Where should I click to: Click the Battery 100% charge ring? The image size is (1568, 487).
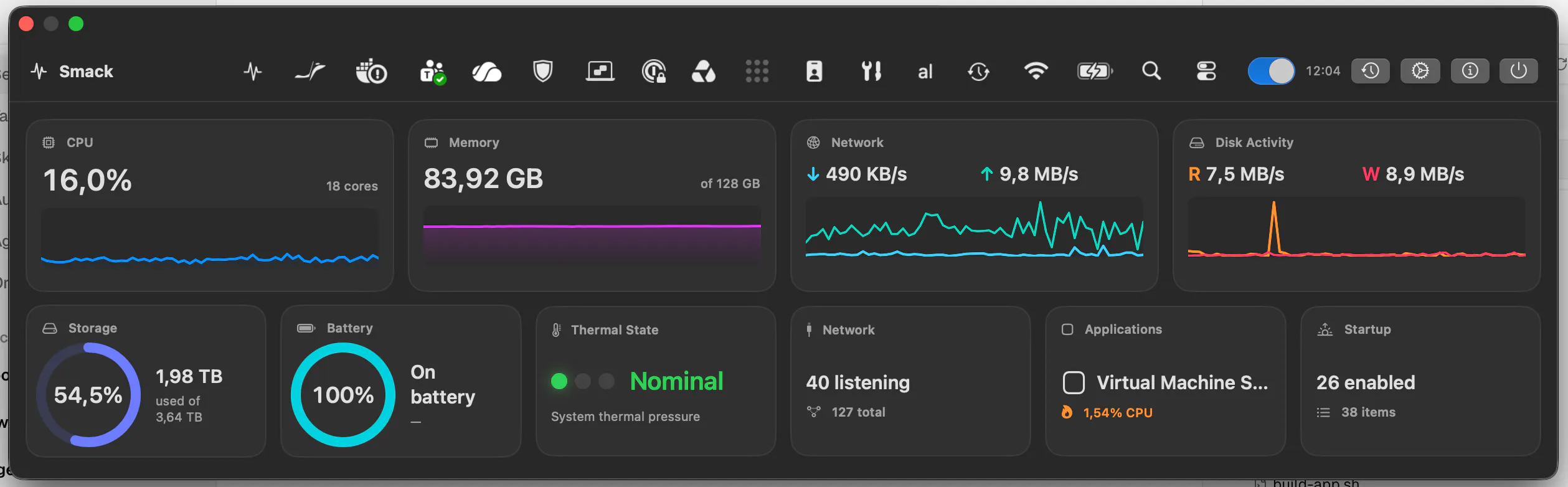coord(343,395)
